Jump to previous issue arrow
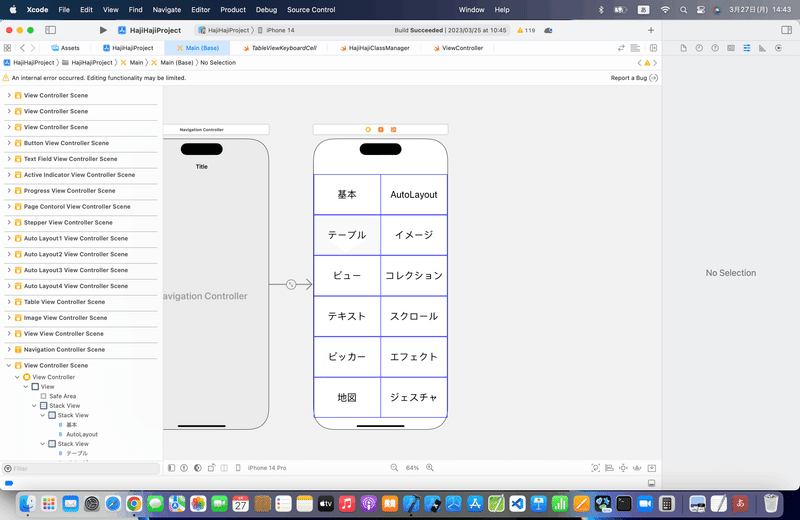The image size is (800, 520). 639,63
